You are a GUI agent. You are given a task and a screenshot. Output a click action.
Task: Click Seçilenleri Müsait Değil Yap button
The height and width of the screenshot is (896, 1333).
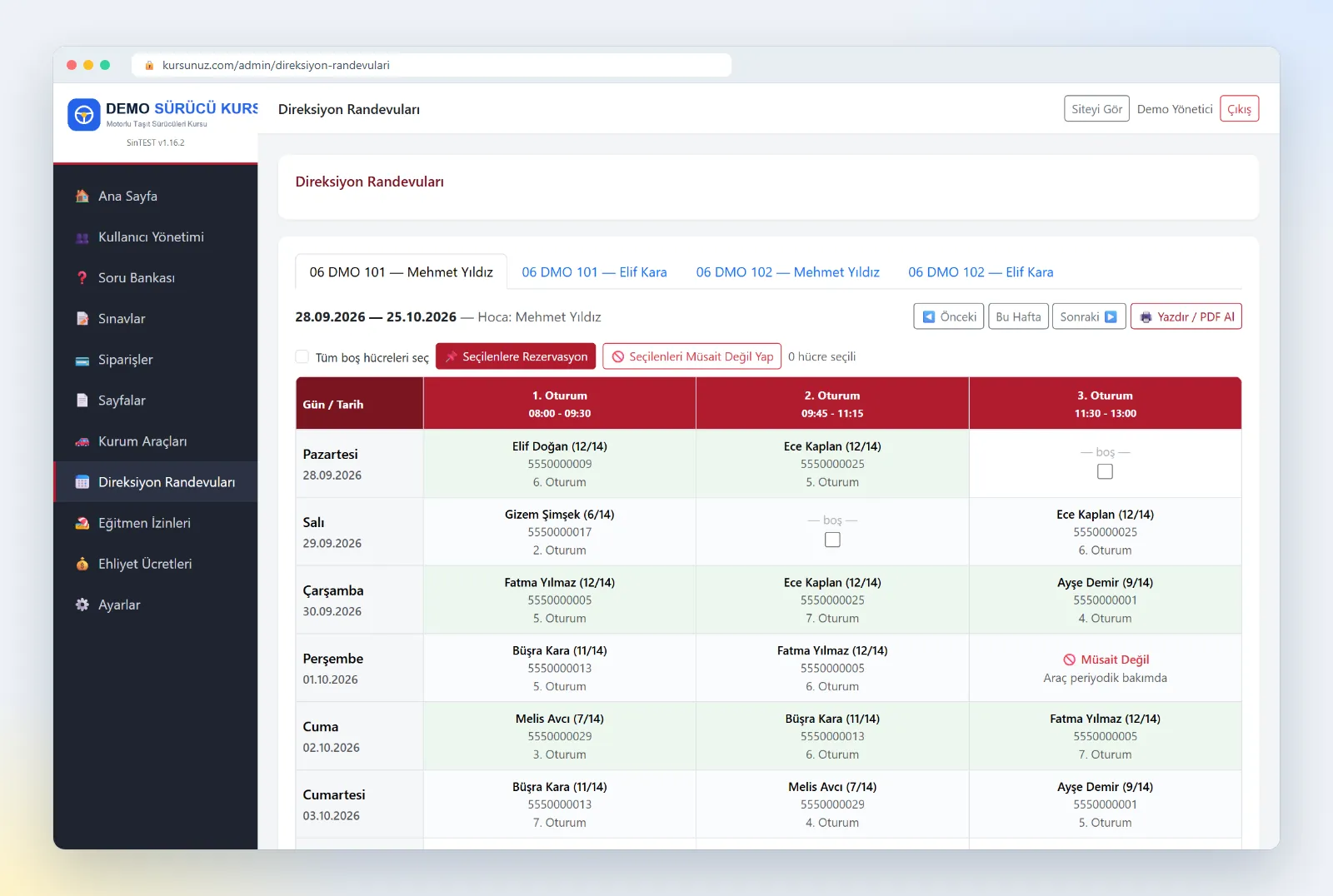click(x=692, y=356)
